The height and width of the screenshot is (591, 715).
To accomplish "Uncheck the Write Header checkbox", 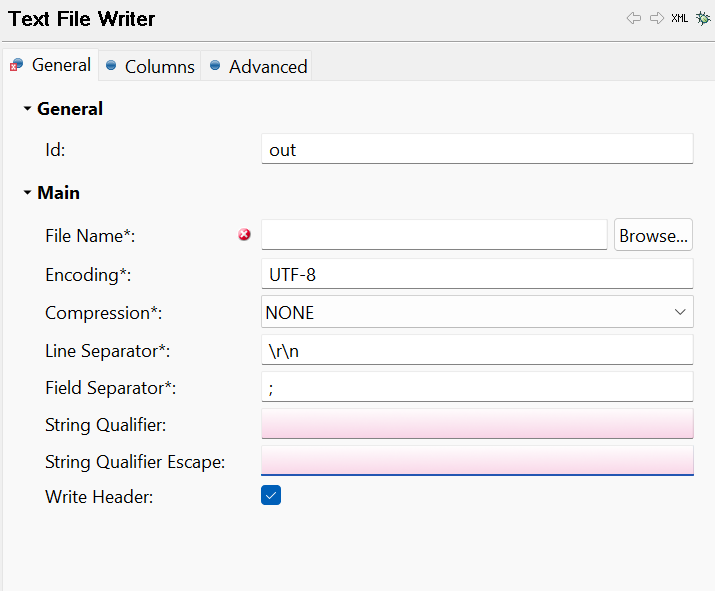I will (x=271, y=495).
